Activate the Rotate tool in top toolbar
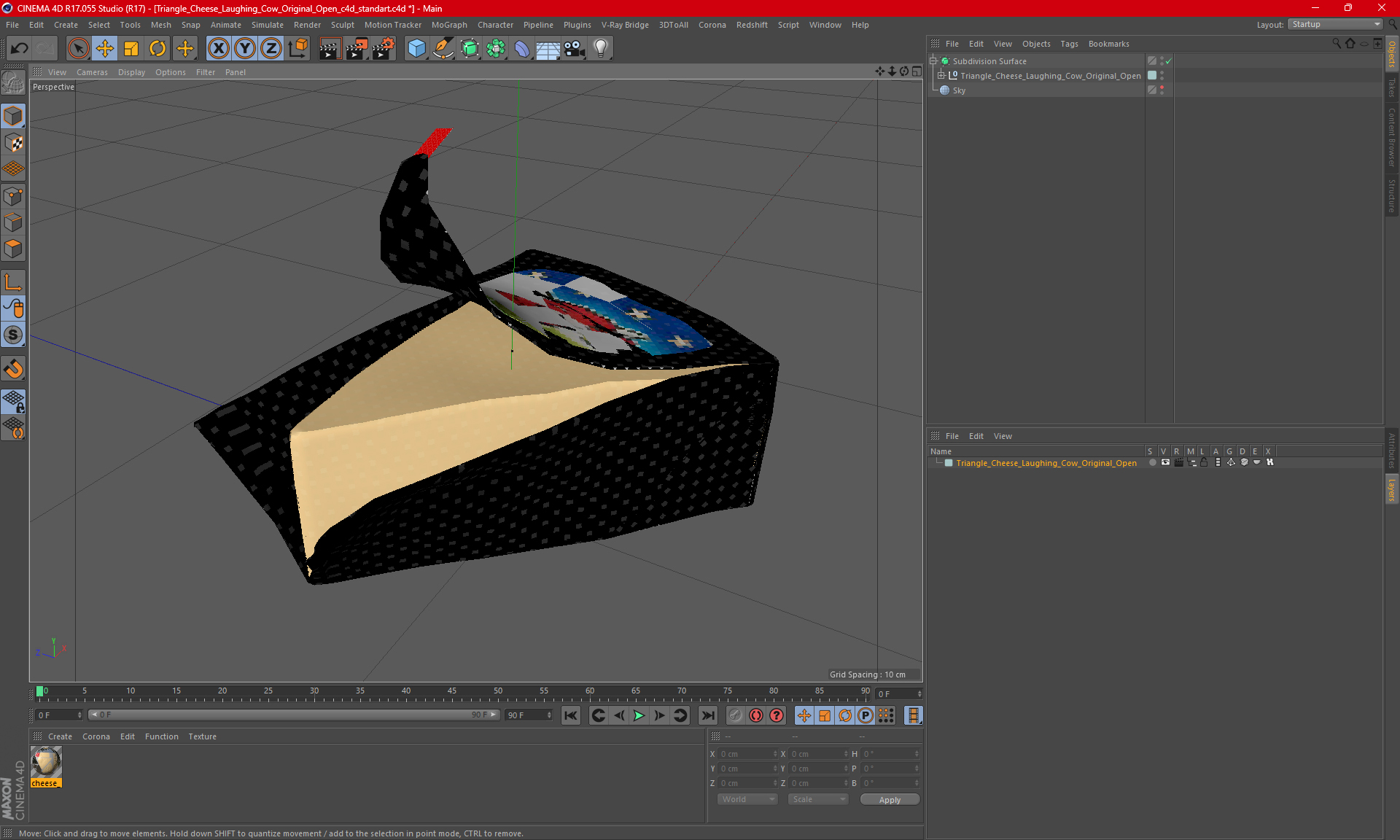 pos(157,49)
